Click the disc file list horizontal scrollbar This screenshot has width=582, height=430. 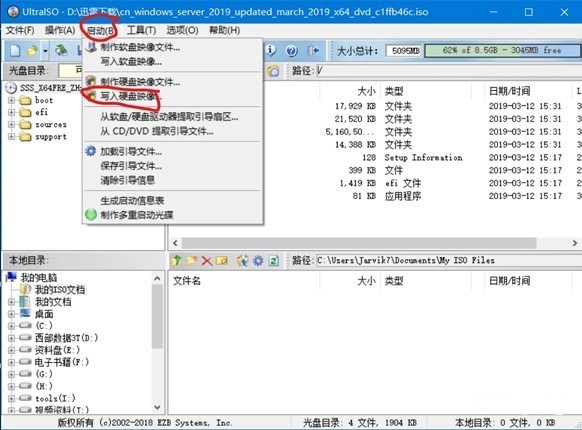(x=359, y=243)
